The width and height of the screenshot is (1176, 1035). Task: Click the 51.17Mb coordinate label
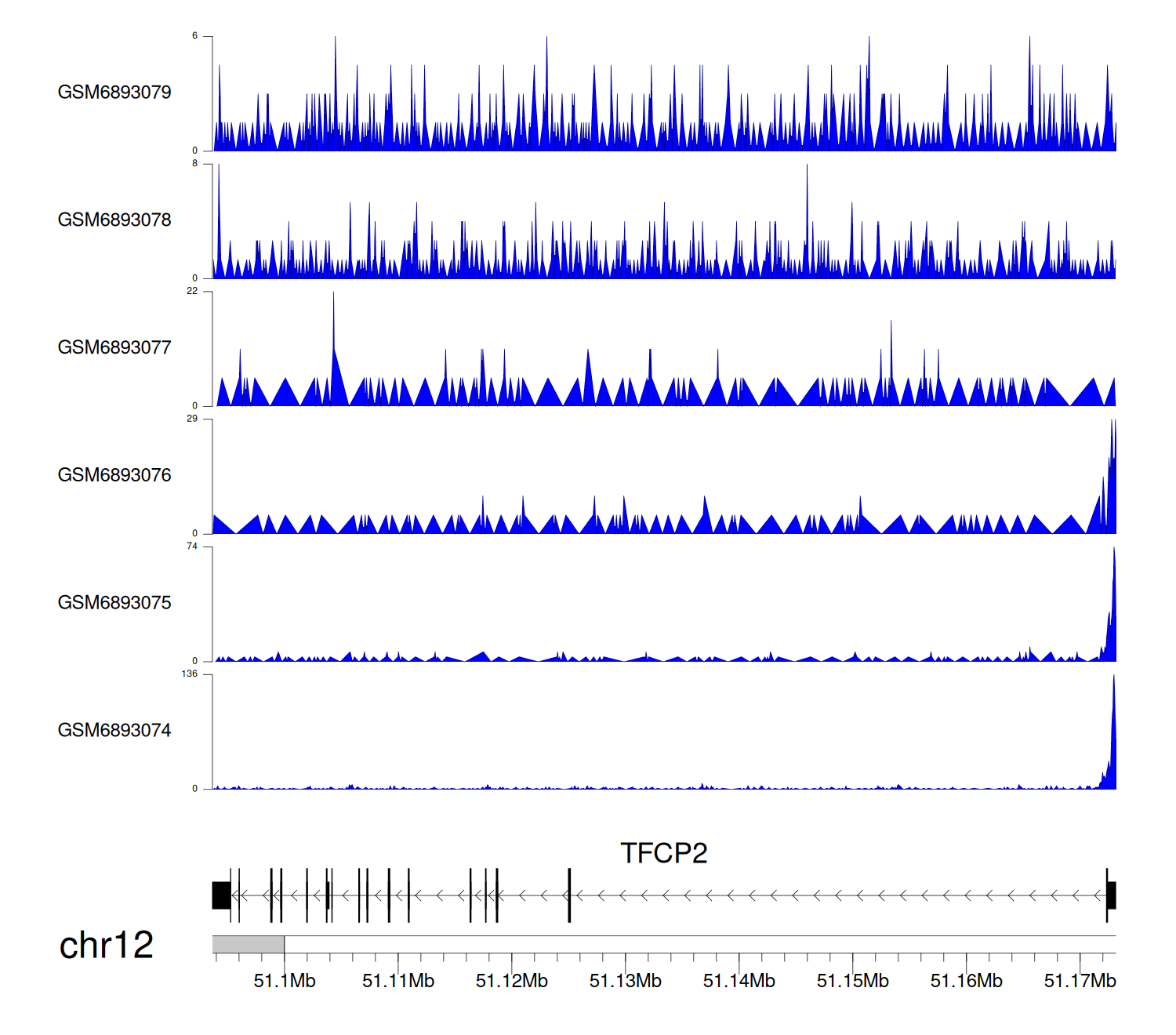tap(1080, 981)
